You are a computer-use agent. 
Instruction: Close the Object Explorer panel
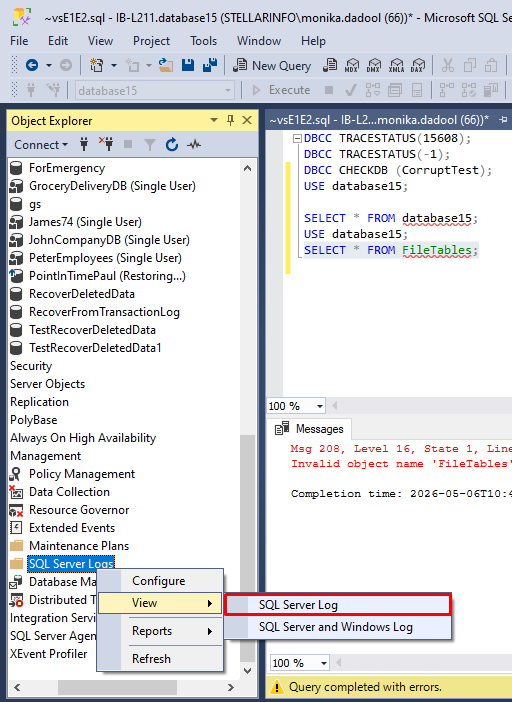click(247, 120)
